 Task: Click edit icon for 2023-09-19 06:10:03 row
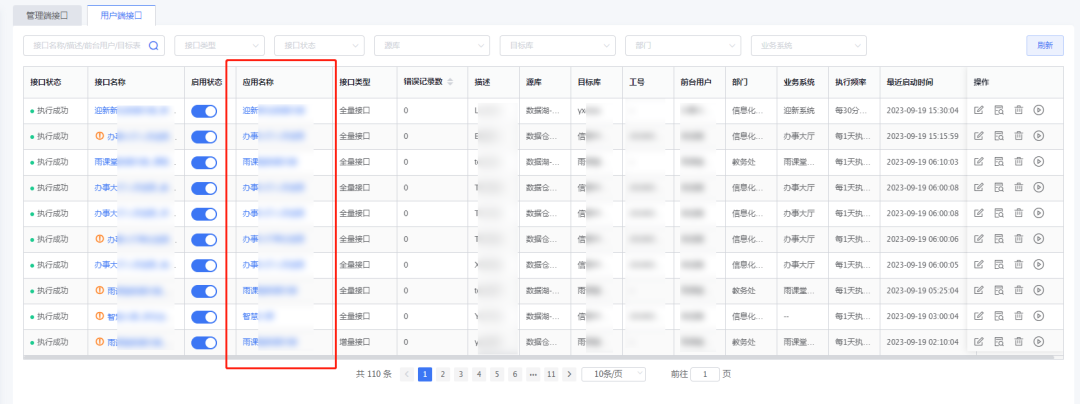979,161
